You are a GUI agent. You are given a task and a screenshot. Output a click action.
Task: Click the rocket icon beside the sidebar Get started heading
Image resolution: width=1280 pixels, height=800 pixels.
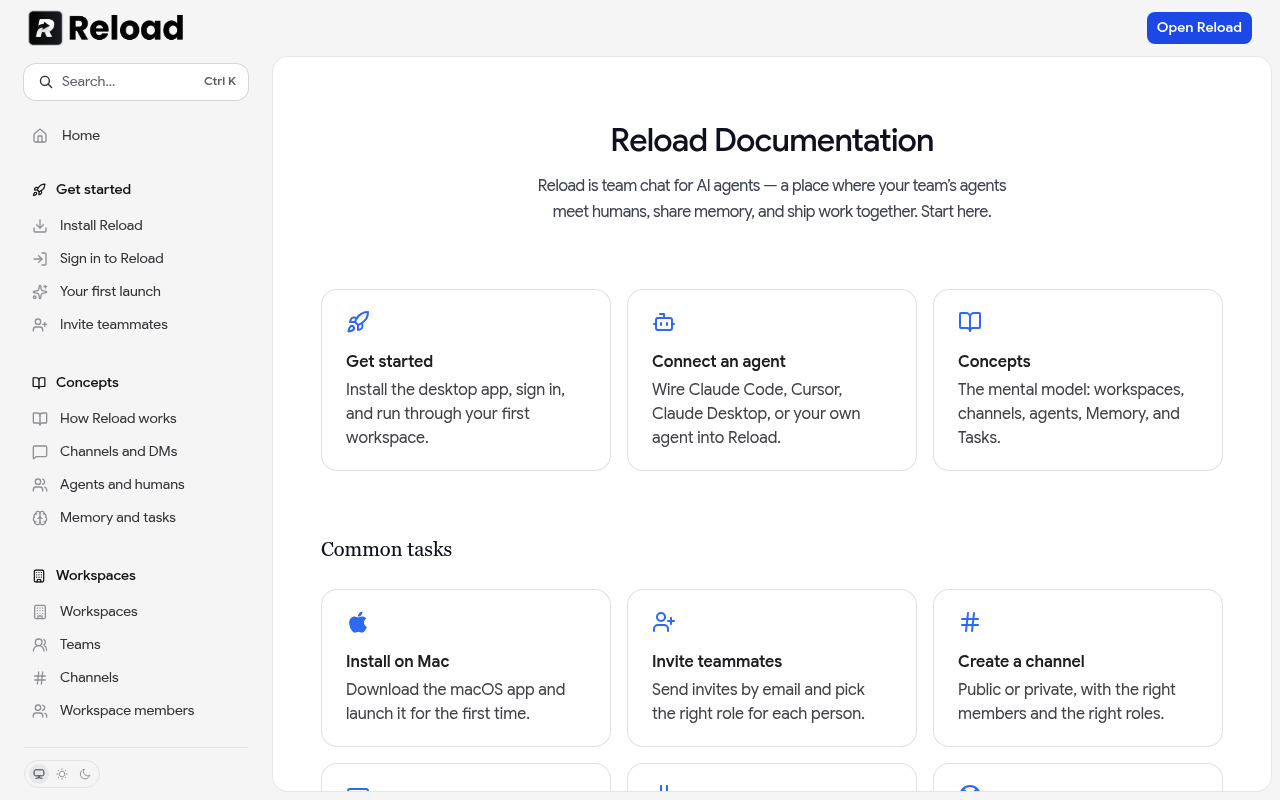pyautogui.click(x=39, y=190)
